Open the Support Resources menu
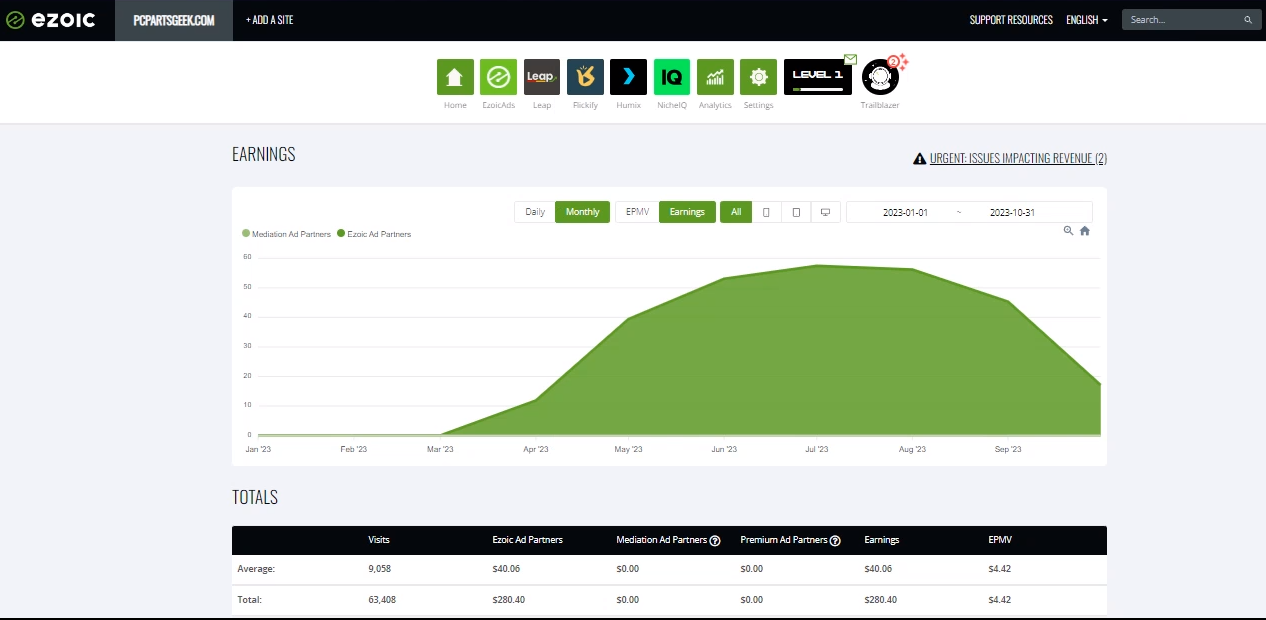This screenshot has width=1266, height=620. pos(1011,20)
